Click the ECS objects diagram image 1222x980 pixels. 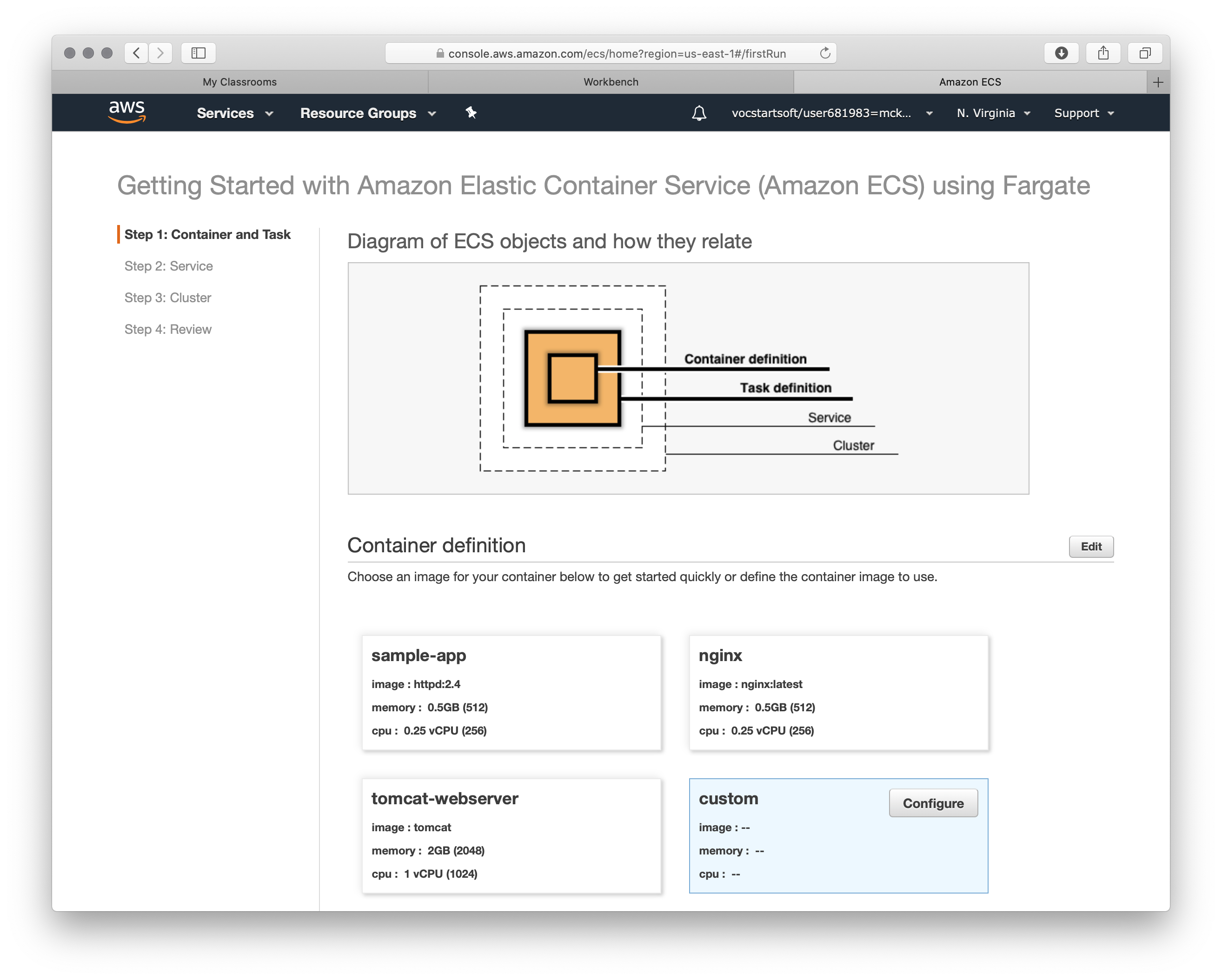tap(688, 378)
